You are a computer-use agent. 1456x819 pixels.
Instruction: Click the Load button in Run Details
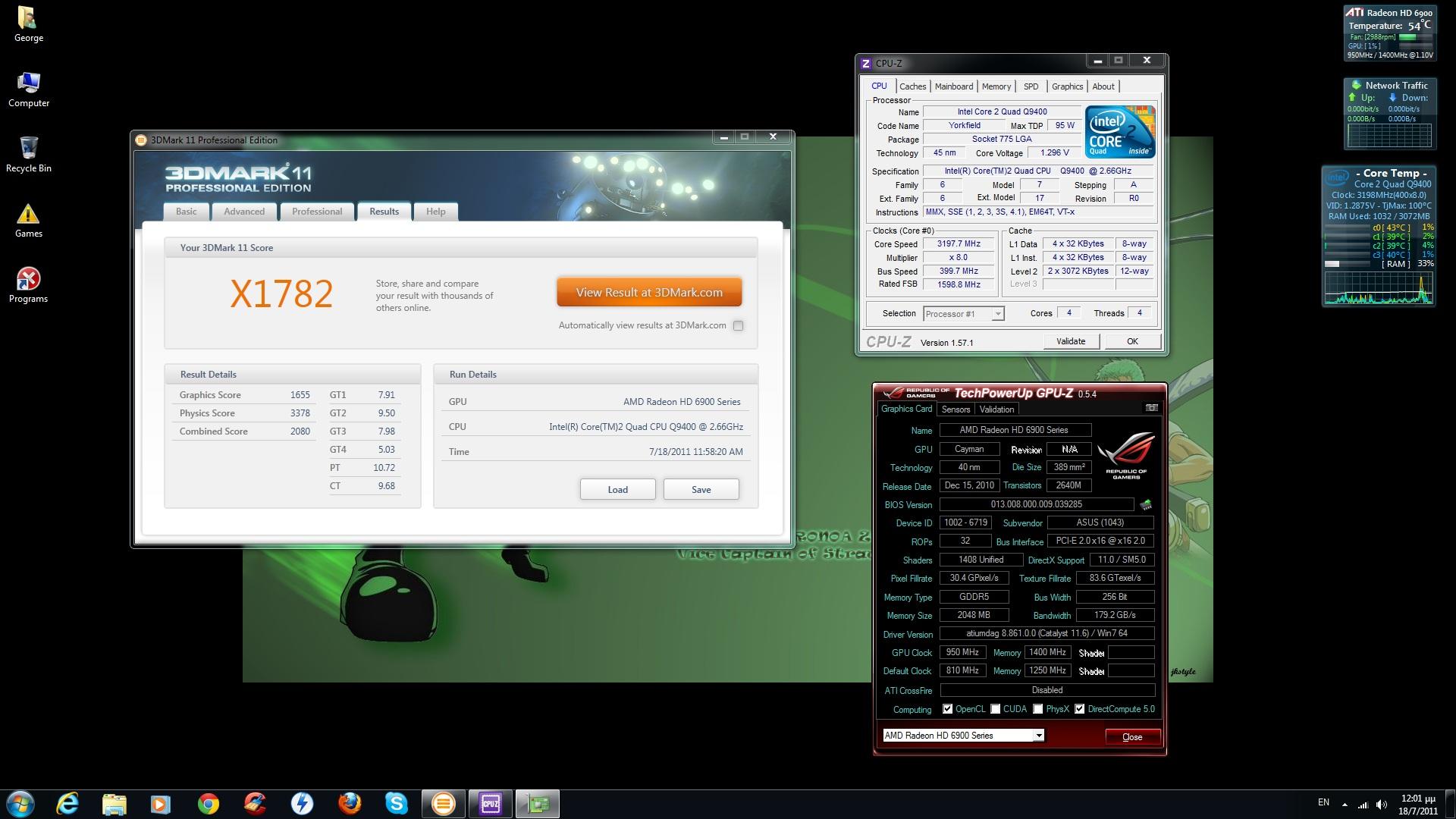[x=618, y=489]
